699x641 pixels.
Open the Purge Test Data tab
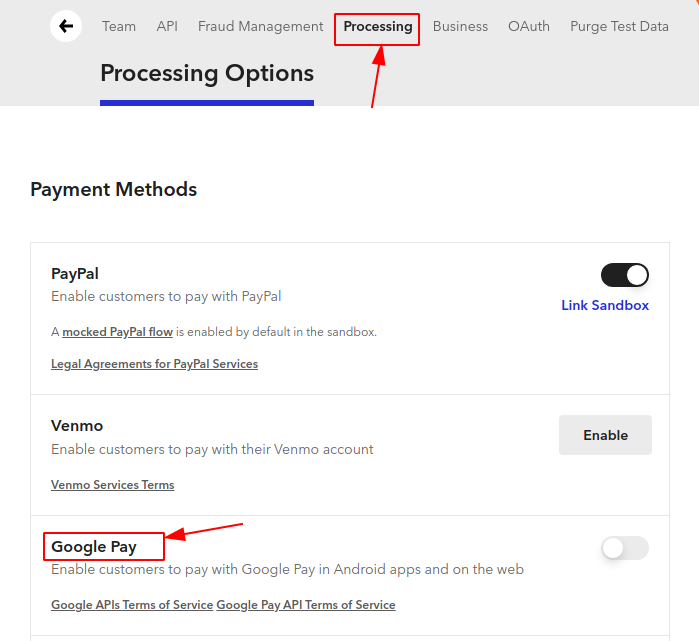tap(619, 26)
